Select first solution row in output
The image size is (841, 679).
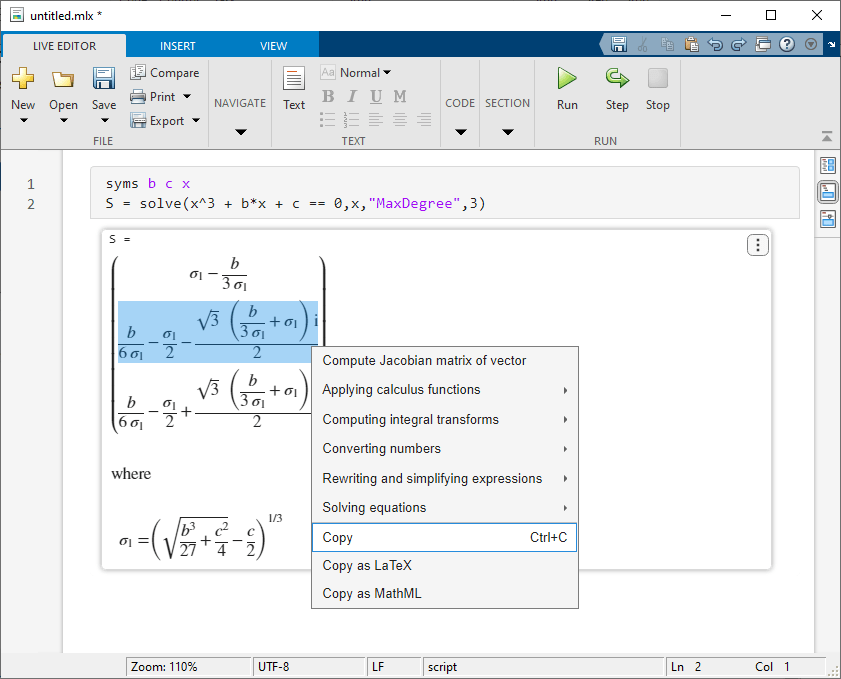tap(218, 276)
